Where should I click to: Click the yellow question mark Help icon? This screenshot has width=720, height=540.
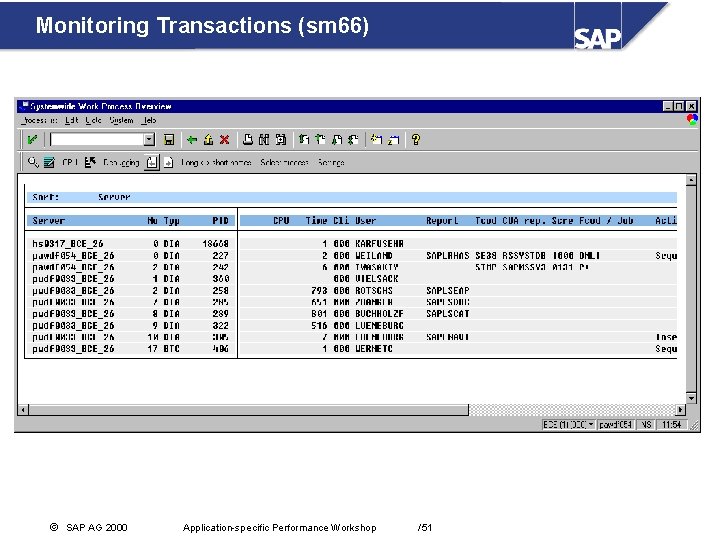tap(416, 140)
